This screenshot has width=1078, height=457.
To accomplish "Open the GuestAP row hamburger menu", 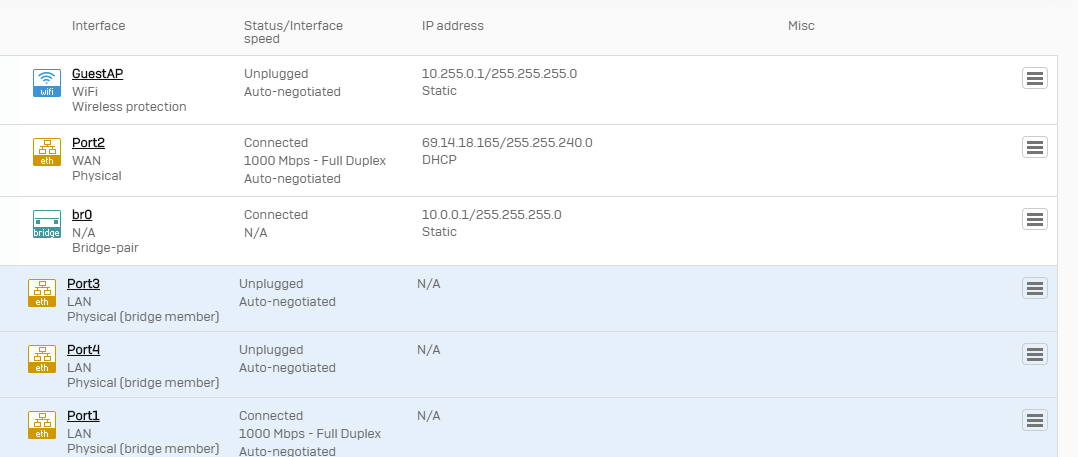I will (x=1035, y=78).
